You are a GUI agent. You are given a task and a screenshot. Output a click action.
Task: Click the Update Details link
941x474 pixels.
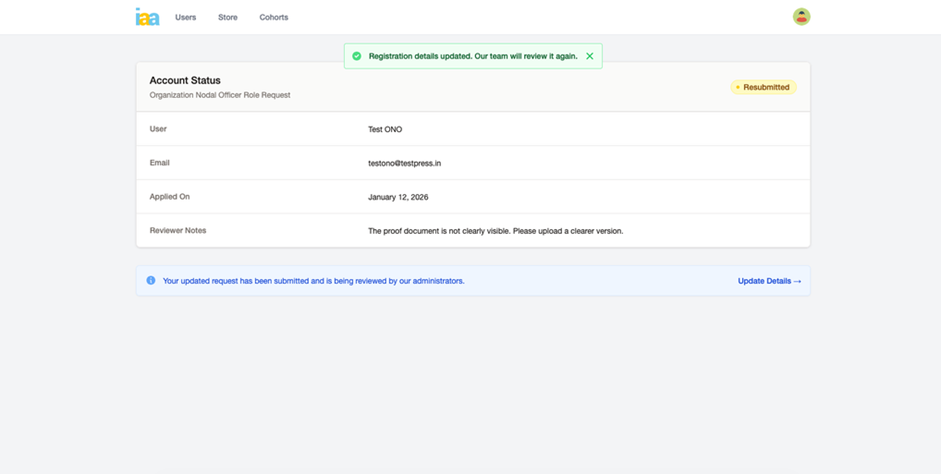tap(769, 281)
